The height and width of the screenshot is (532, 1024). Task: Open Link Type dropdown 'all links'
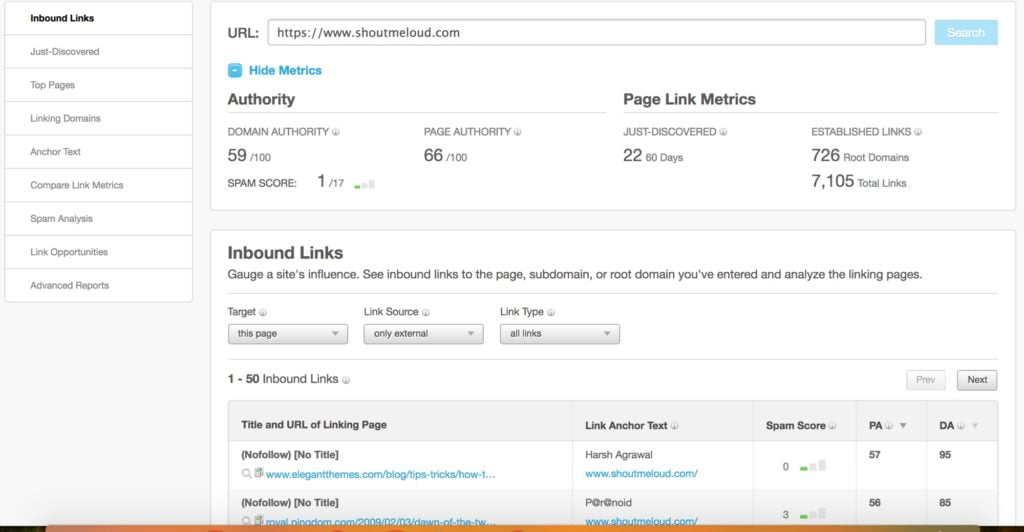(x=560, y=334)
